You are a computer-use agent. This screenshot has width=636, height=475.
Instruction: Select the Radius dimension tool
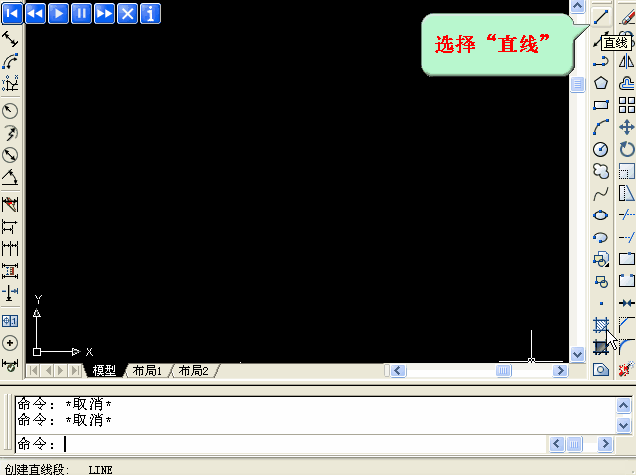pyautogui.click(x=10, y=111)
